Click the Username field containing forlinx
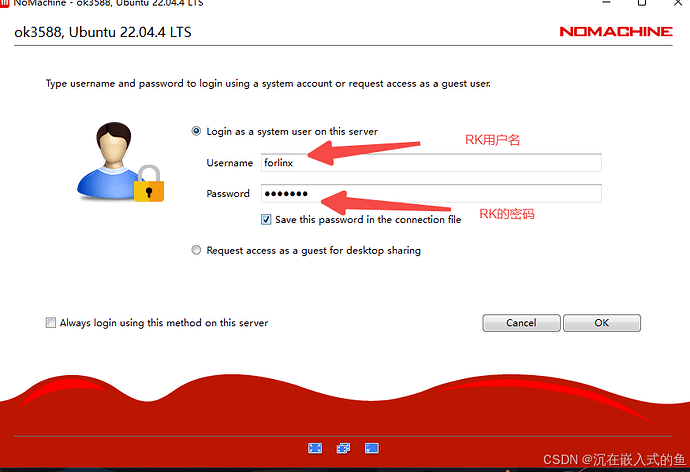This screenshot has height=472, width=690. [x=431, y=163]
